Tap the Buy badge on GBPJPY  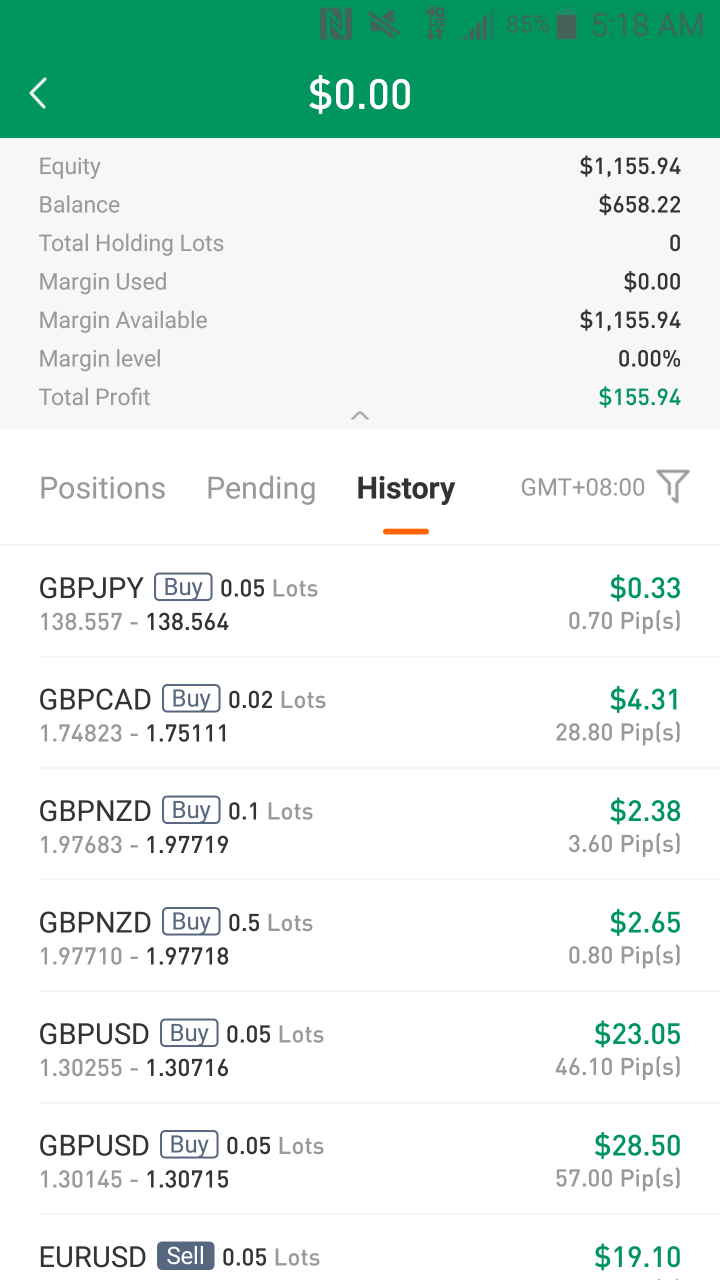(x=183, y=587)
